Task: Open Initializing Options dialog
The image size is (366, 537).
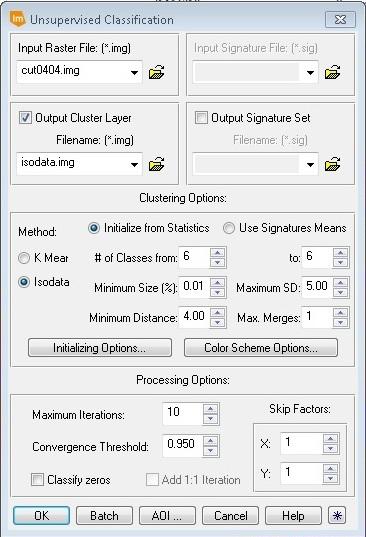Action: pos(100,348)
